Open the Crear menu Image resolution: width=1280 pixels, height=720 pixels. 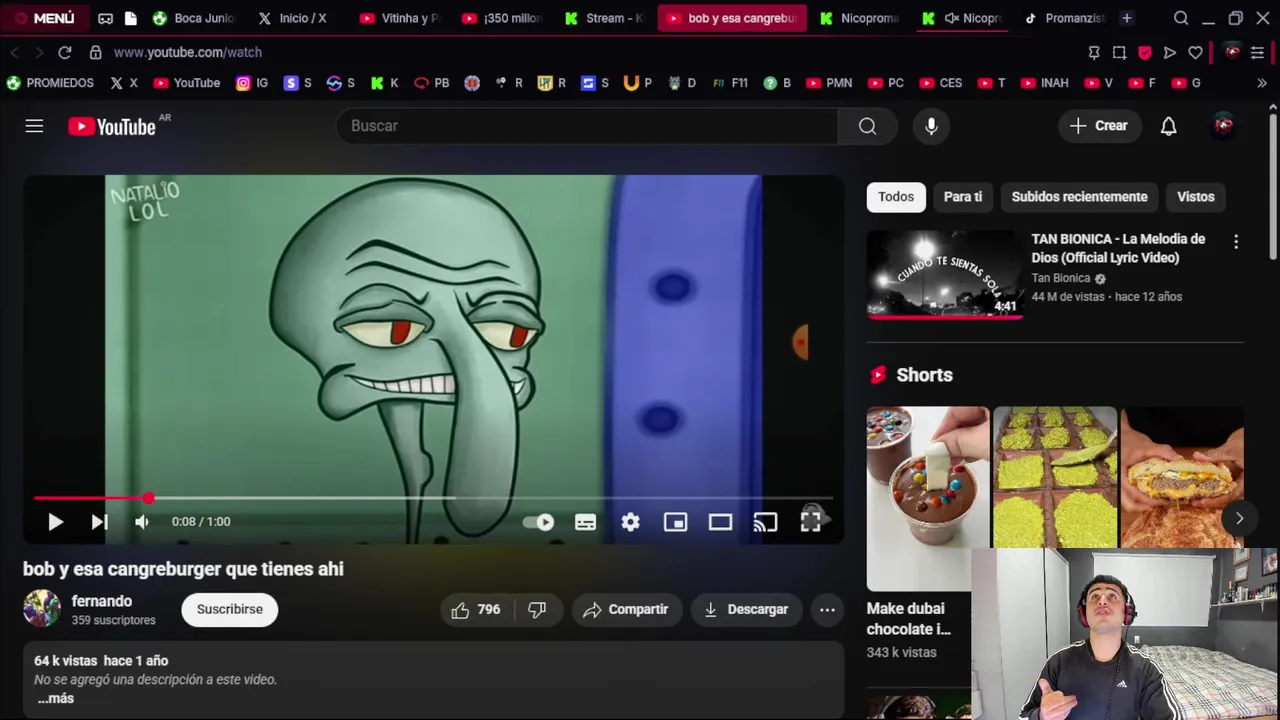coord(1098,126)
